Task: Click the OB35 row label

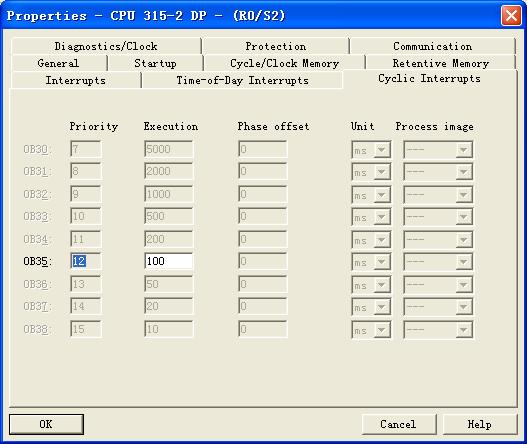Action: 37,261
